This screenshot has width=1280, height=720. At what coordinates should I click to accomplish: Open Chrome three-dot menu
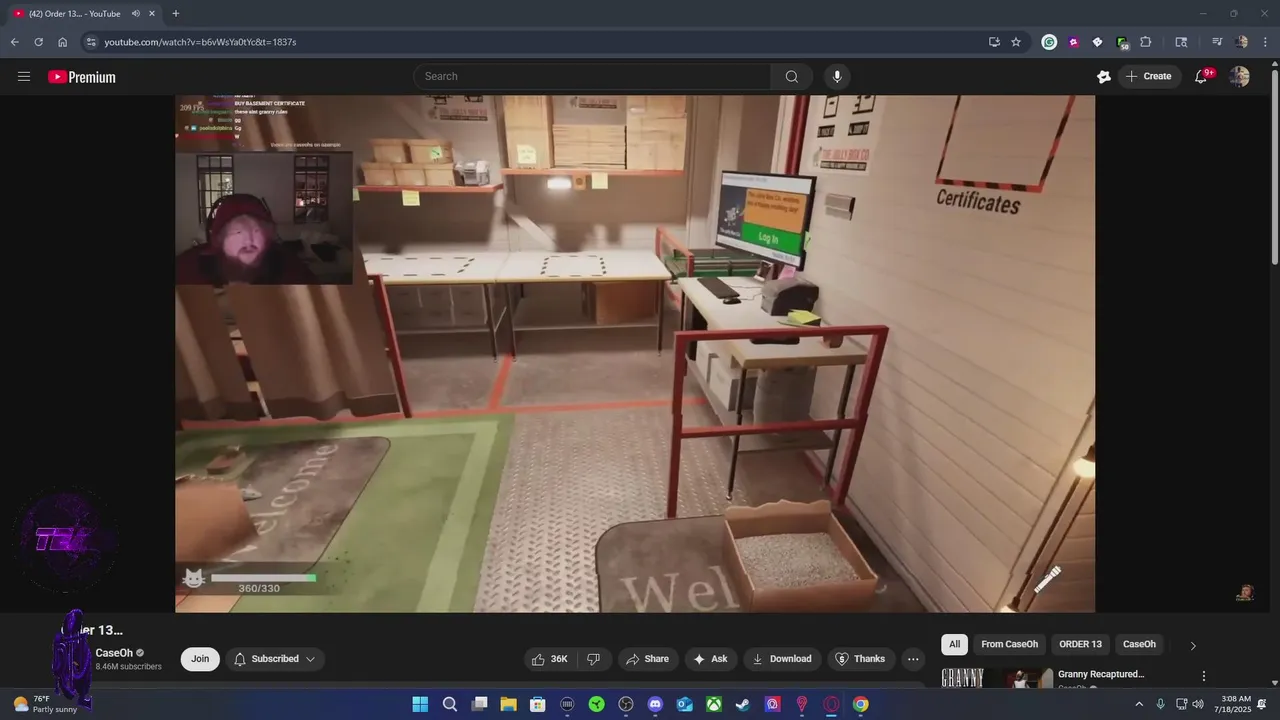pos(1265,42)
